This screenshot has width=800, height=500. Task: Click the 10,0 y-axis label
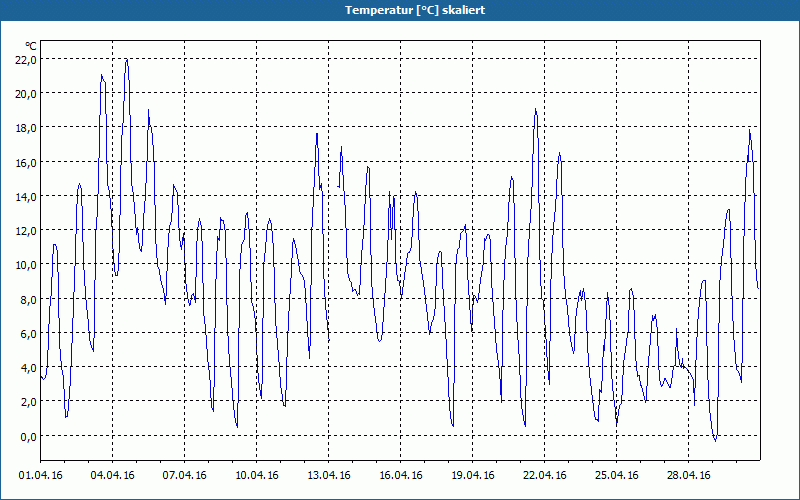(x=26, y=265)
